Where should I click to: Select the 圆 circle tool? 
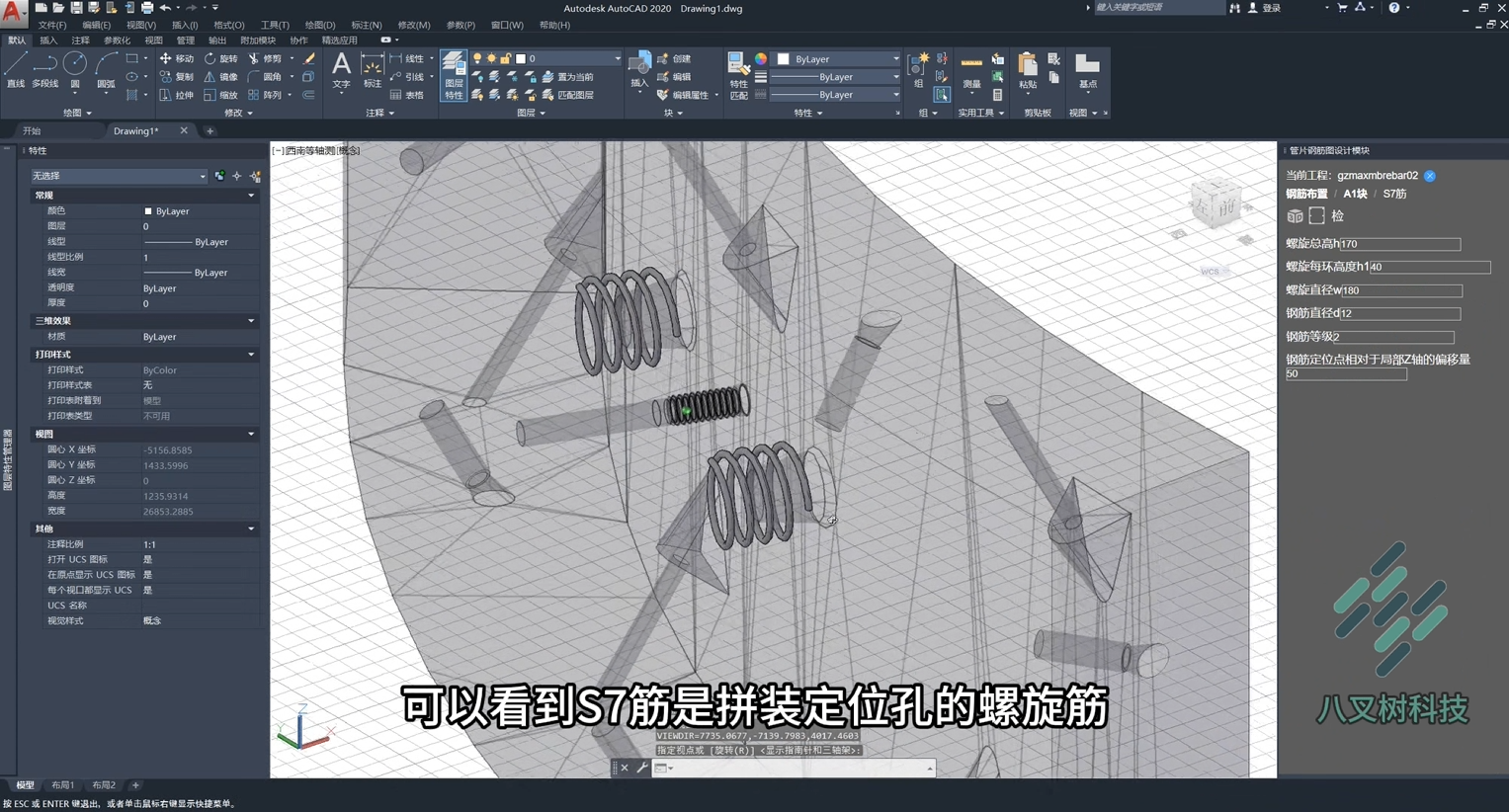pyautogui.click(x=75, y=70)
